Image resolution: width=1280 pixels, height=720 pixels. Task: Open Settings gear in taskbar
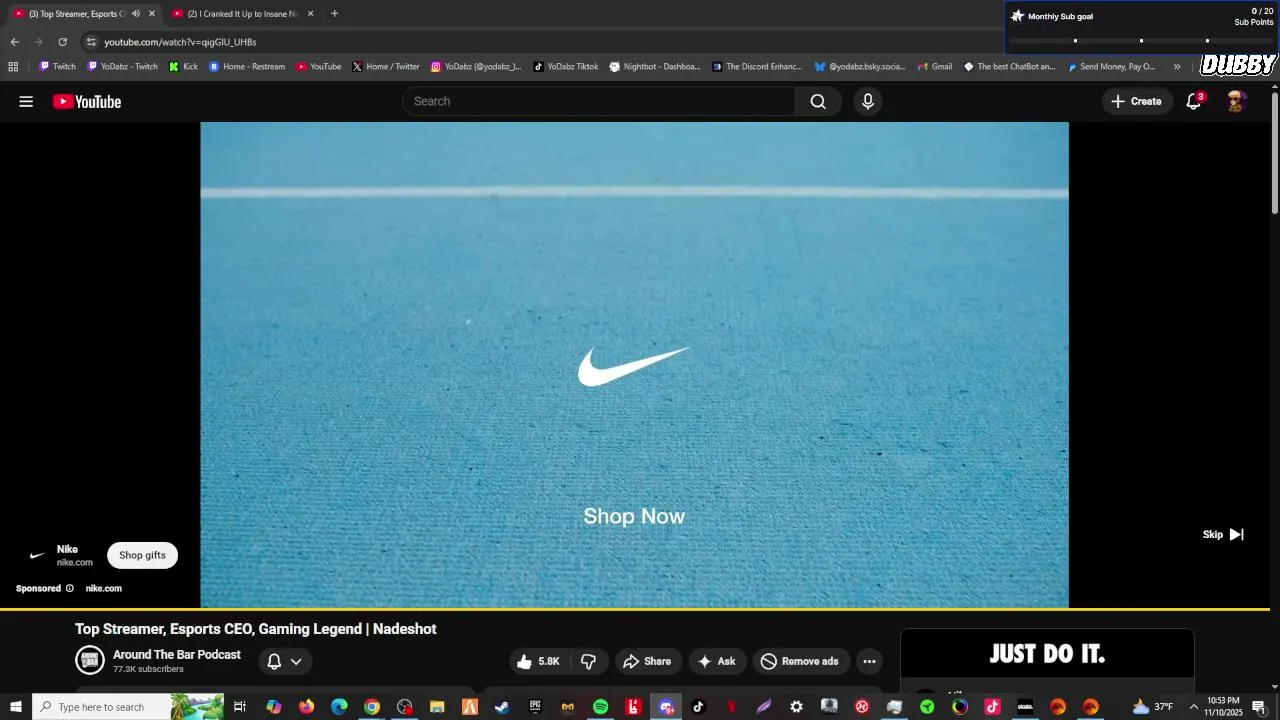click(796, 707)
